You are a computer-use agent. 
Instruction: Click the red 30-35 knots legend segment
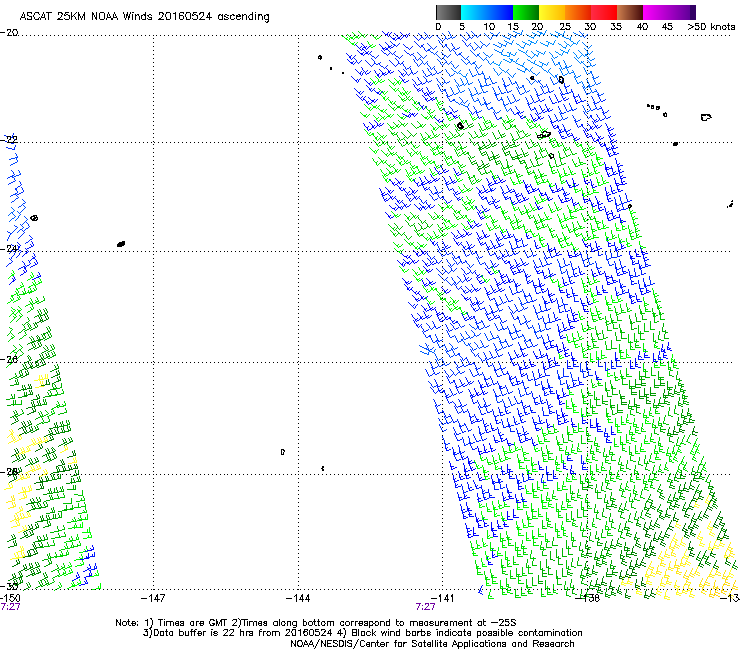point(604,12)
